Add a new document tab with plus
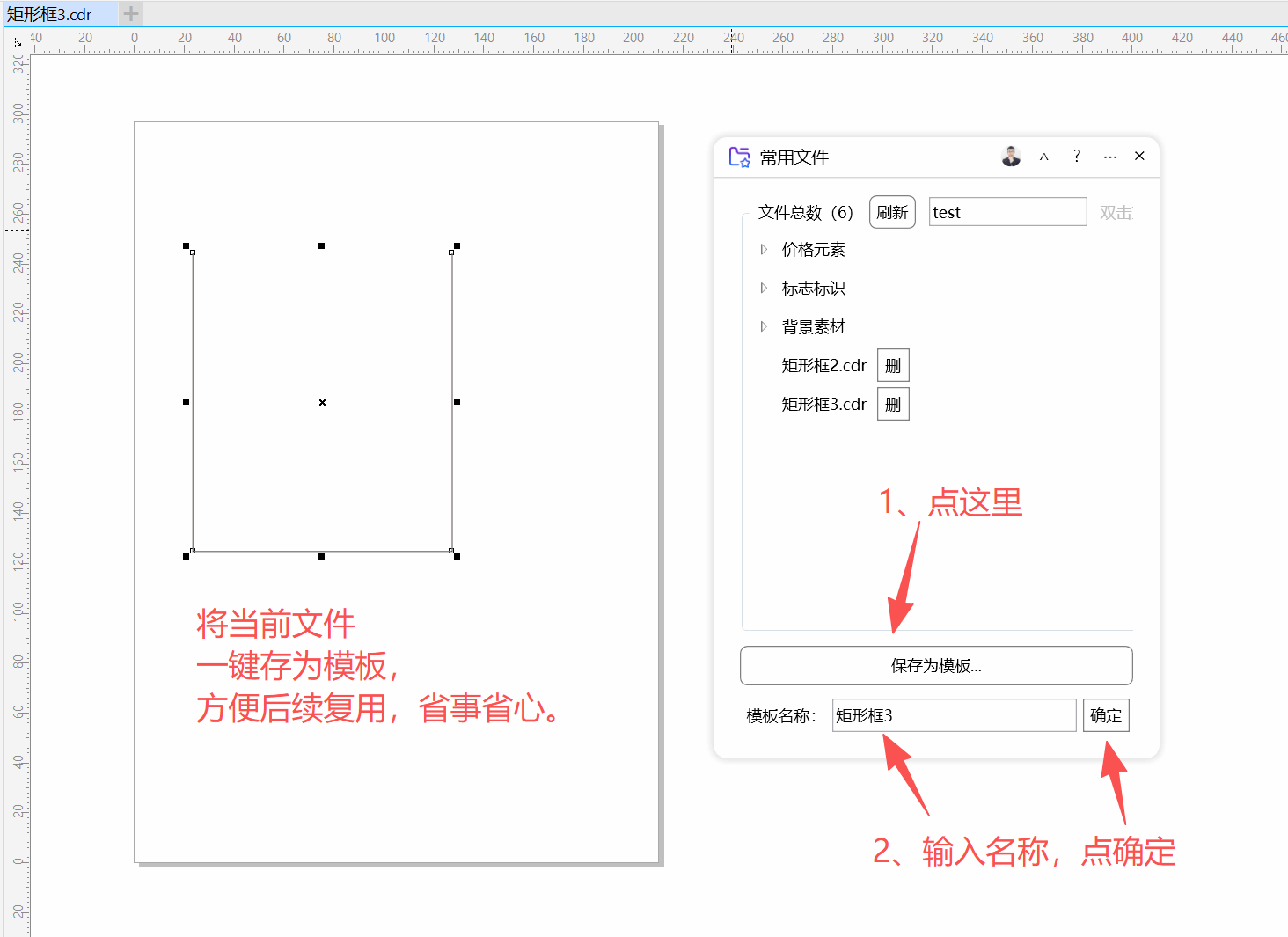Viewport: 1288px width, 937px height. 131,13
